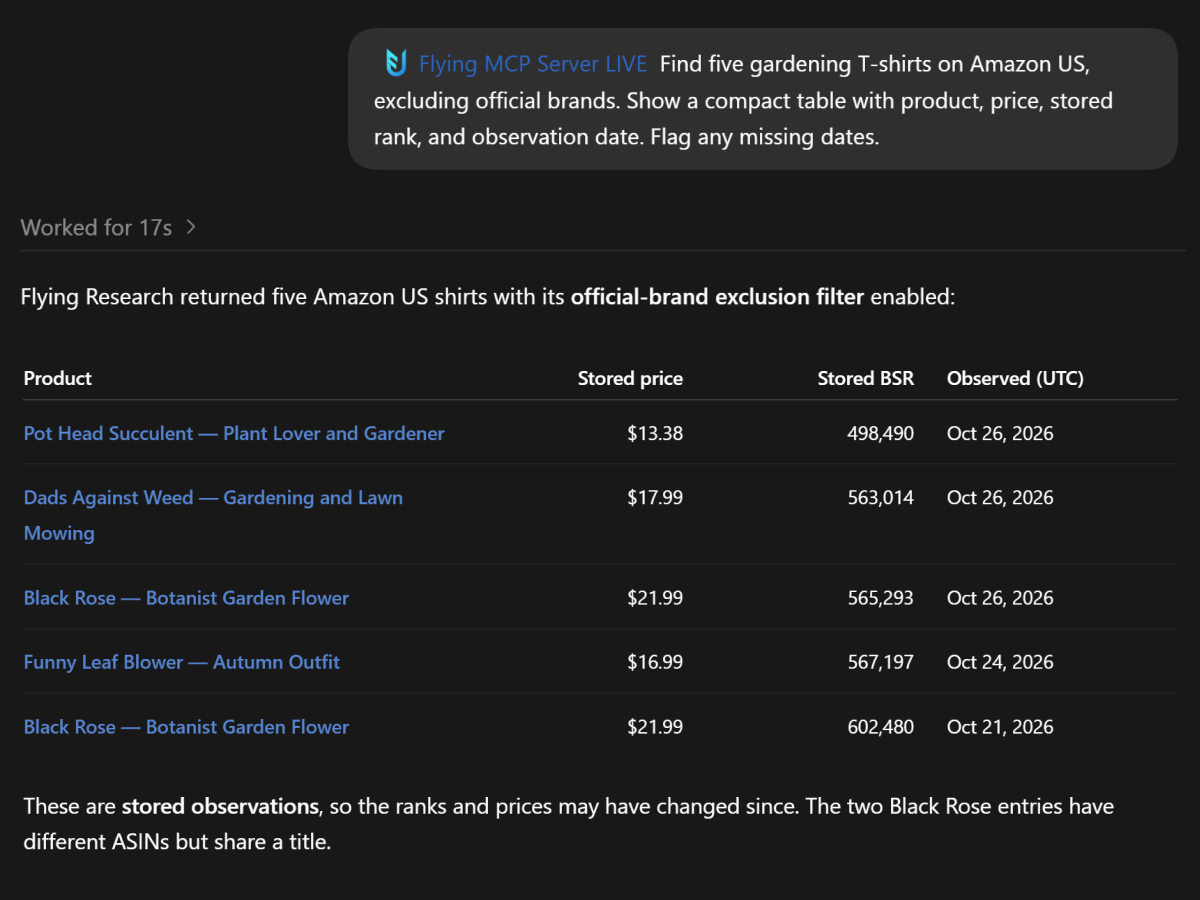Open the Flying MCP Server LIVE link
The image size is (1200, 900).
pos(533,64)
